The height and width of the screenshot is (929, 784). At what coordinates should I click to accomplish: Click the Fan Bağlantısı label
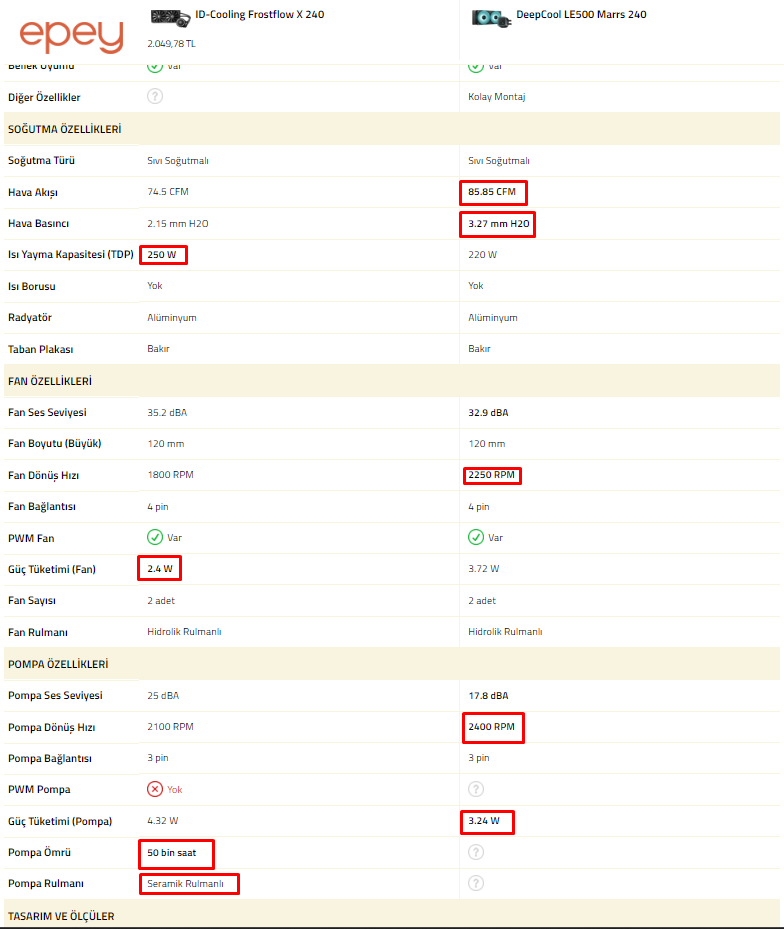coord(41,507)
